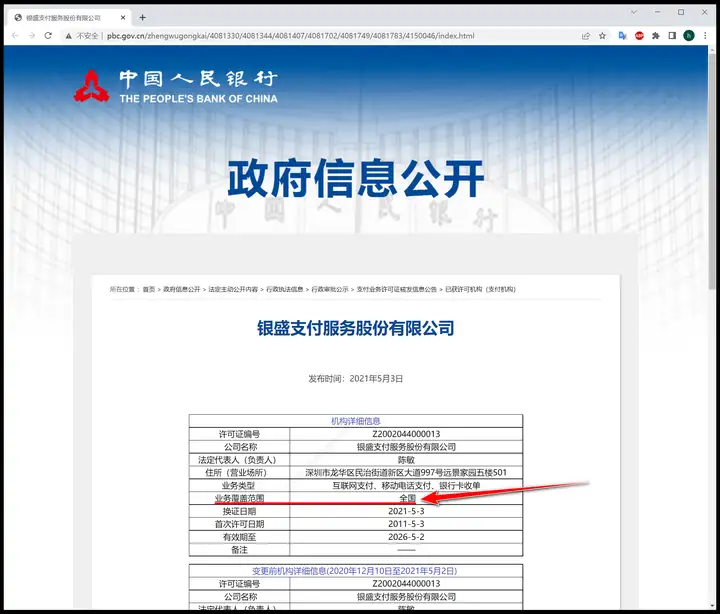Reload the page with refresh icon
This screenshot has height=614, width=720.
tap(48, 36)
